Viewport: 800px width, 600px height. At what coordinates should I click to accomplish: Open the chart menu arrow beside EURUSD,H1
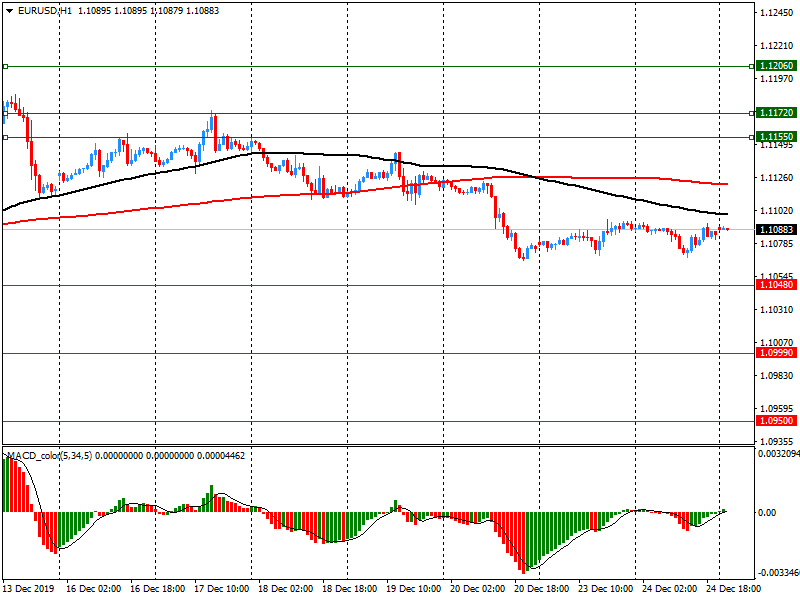pyautogui.click(x=9, y=10)
